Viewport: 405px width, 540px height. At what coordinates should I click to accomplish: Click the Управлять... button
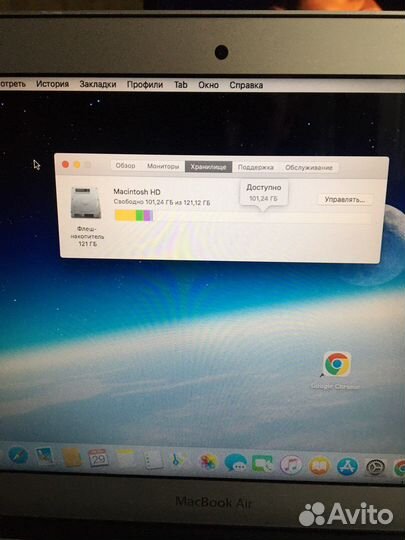pyautogui.click(x=344, y=199)
